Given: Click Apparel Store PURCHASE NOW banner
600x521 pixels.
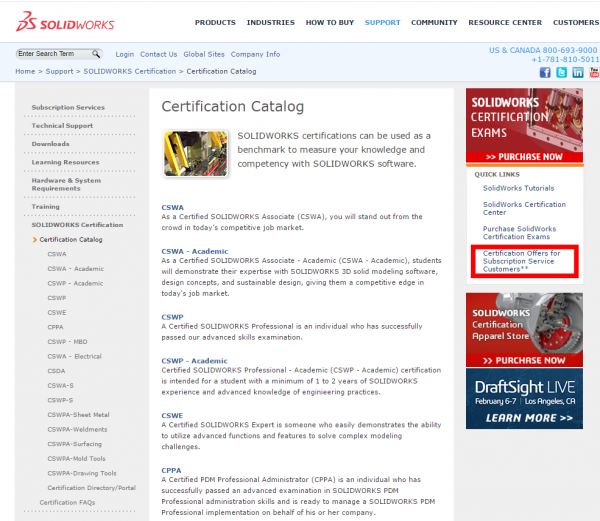Looking at the screenshot, I should click(524, 330).
